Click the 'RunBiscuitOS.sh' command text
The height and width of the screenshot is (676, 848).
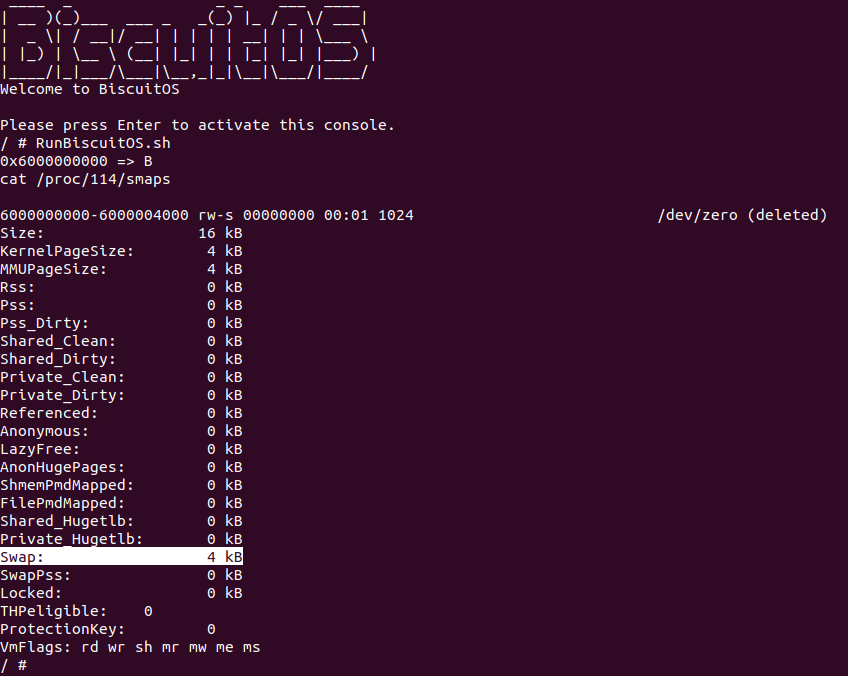103,143
